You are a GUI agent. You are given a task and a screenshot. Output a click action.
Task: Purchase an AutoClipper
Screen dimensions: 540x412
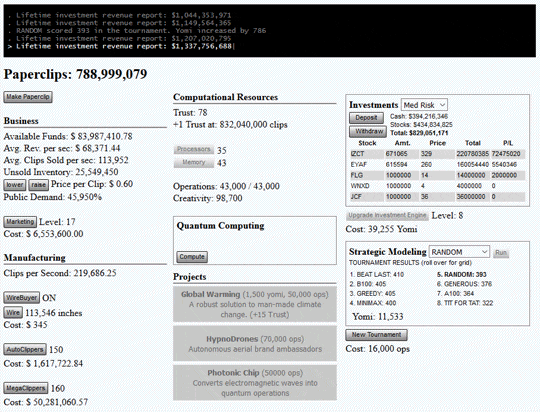25,350
